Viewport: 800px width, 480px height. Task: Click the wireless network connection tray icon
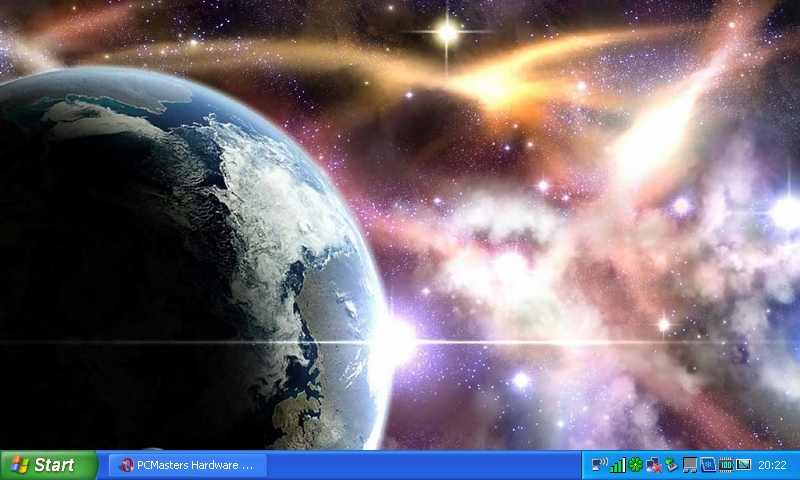click(x=599, y=465)
